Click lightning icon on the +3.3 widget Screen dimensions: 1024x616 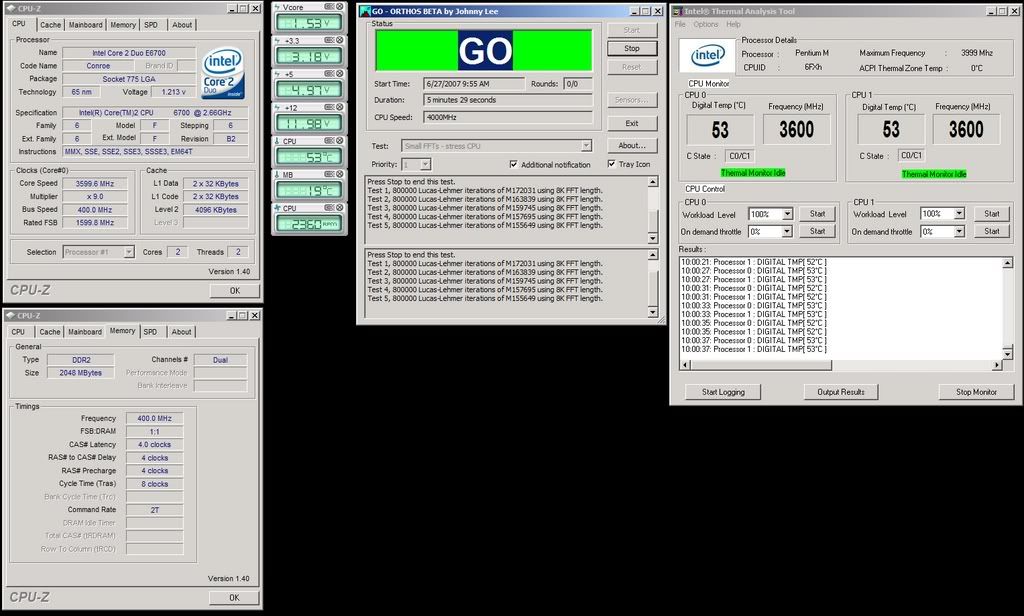tap(278, 41)
